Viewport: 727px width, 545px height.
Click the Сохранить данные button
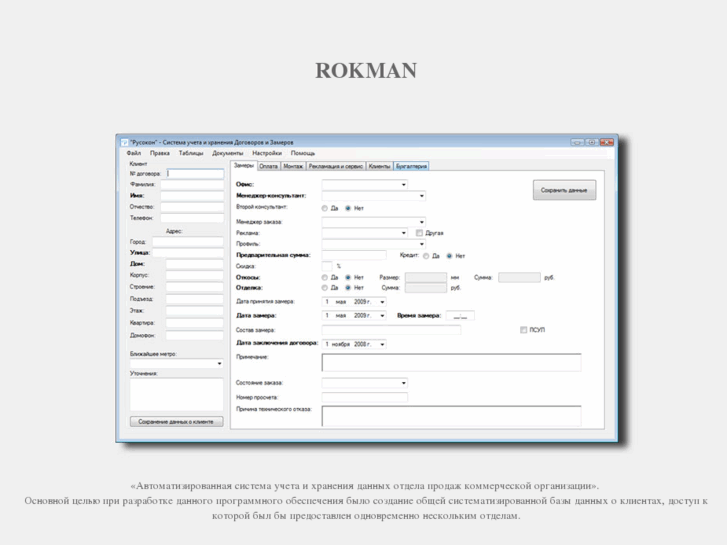tap(564, 190)
